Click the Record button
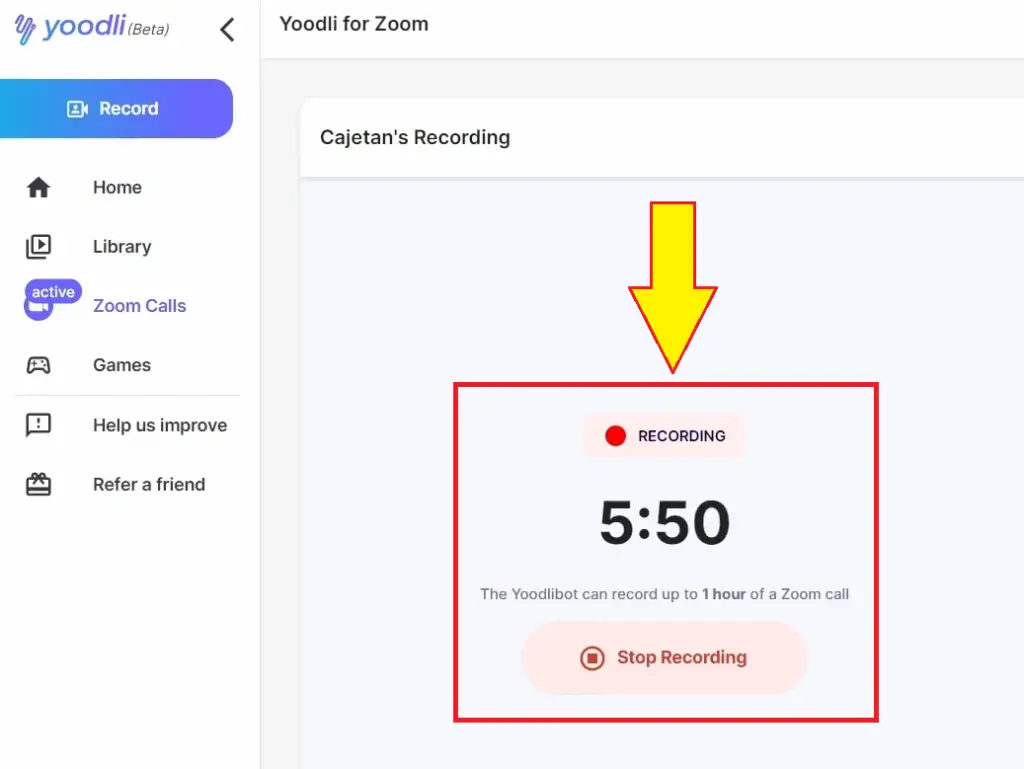The width and height of the screenshot is (1024, 769). click(116, 108)
